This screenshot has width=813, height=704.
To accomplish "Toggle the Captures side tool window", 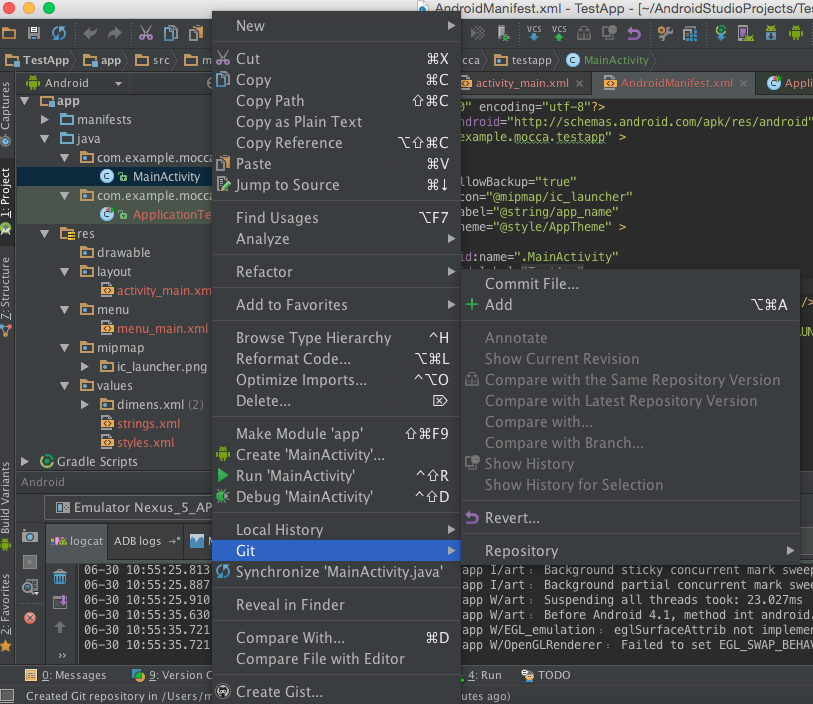I will [6, 113].
